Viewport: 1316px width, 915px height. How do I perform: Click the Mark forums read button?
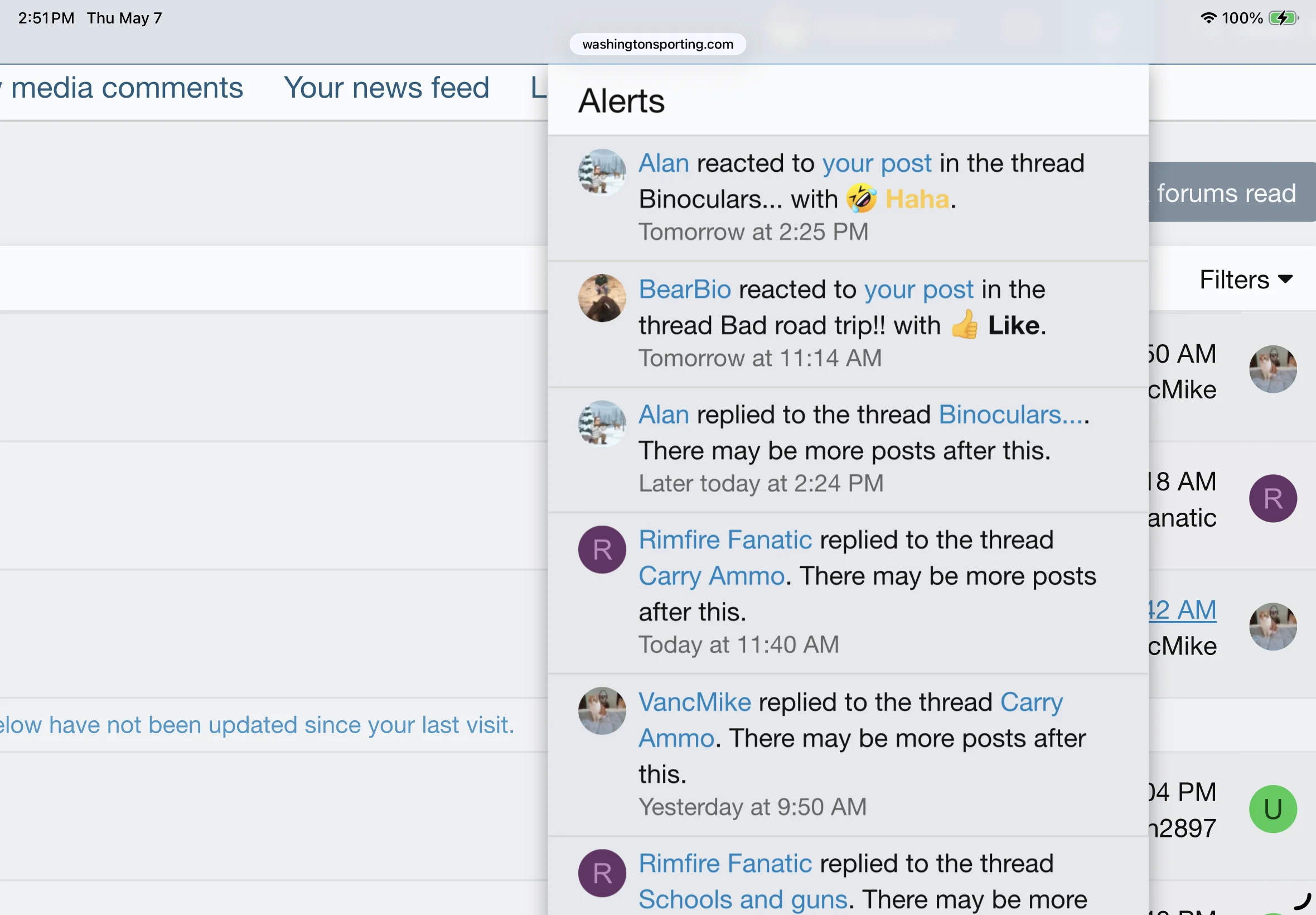coord(1232,192)
